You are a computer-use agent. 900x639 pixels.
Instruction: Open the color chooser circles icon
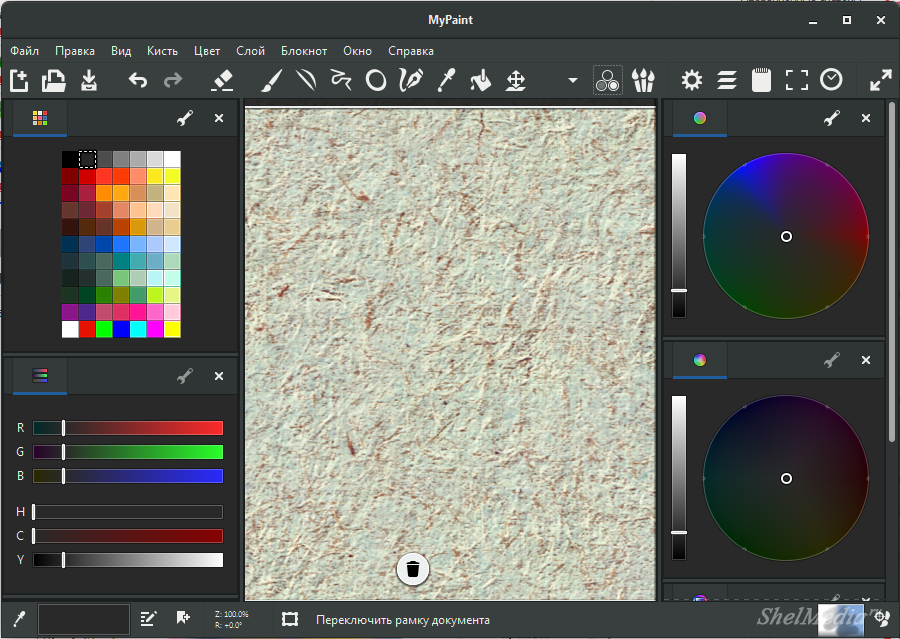[x=608, y=80]
